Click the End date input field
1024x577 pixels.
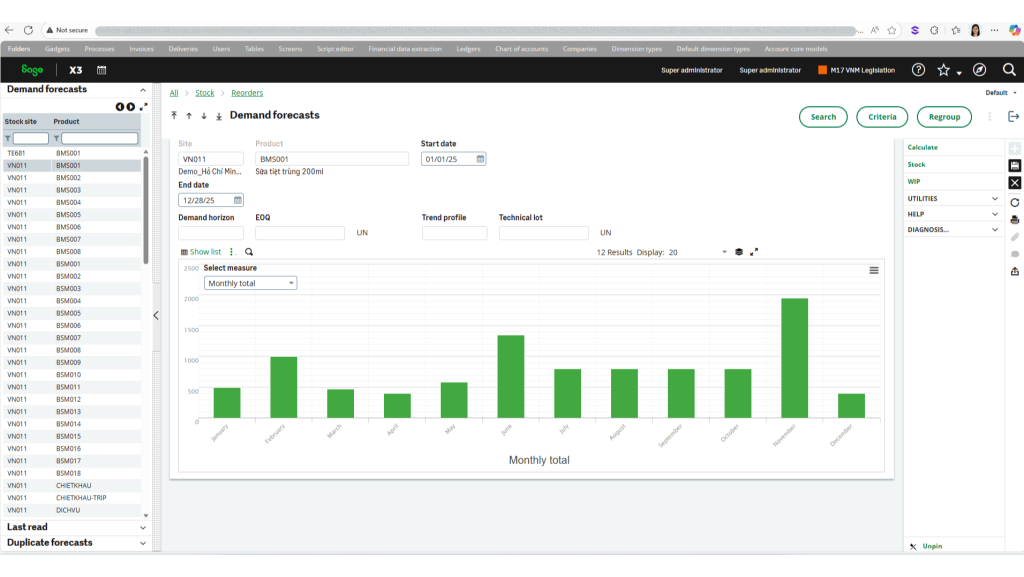205,200
